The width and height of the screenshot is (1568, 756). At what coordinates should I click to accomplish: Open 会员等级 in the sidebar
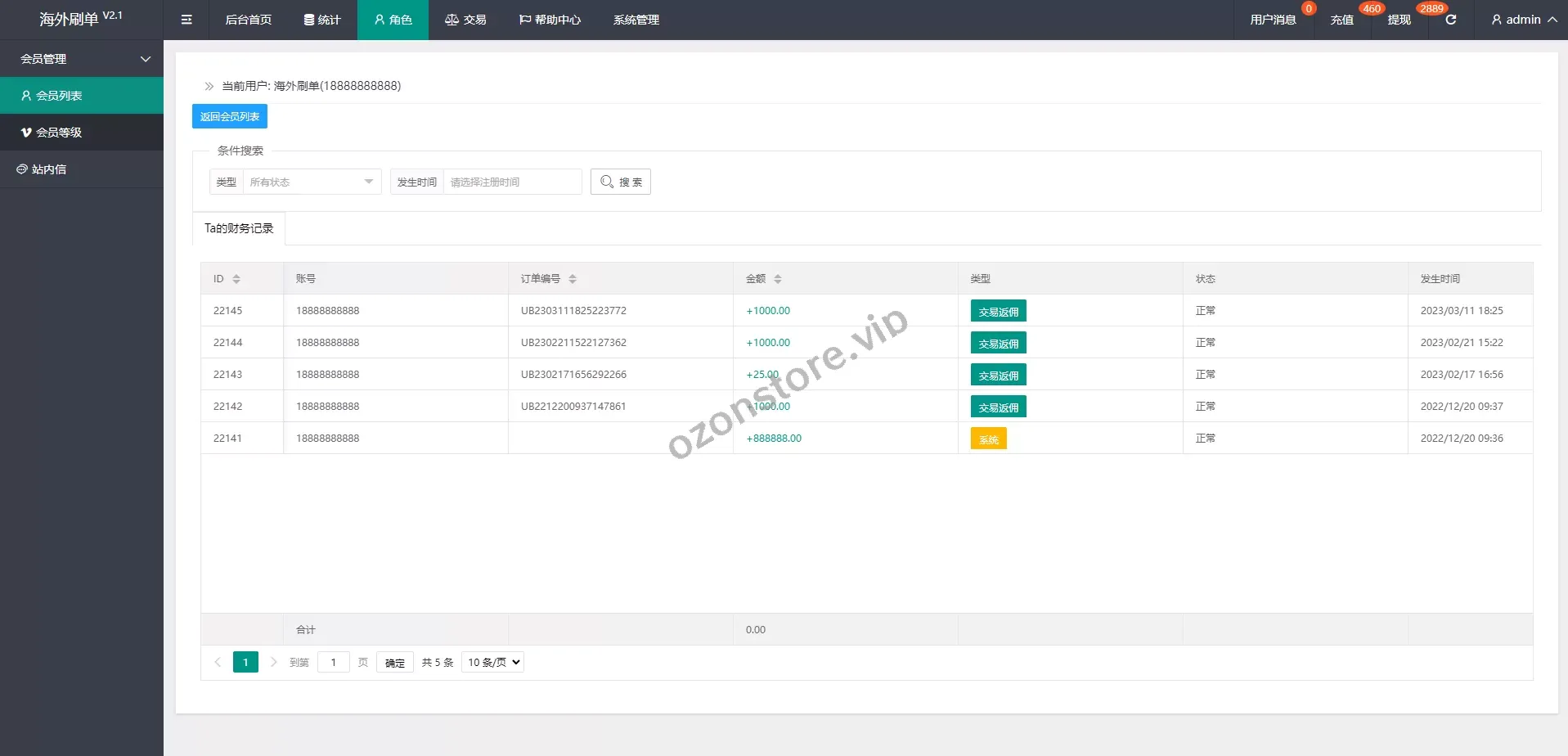tap(59, 133)
